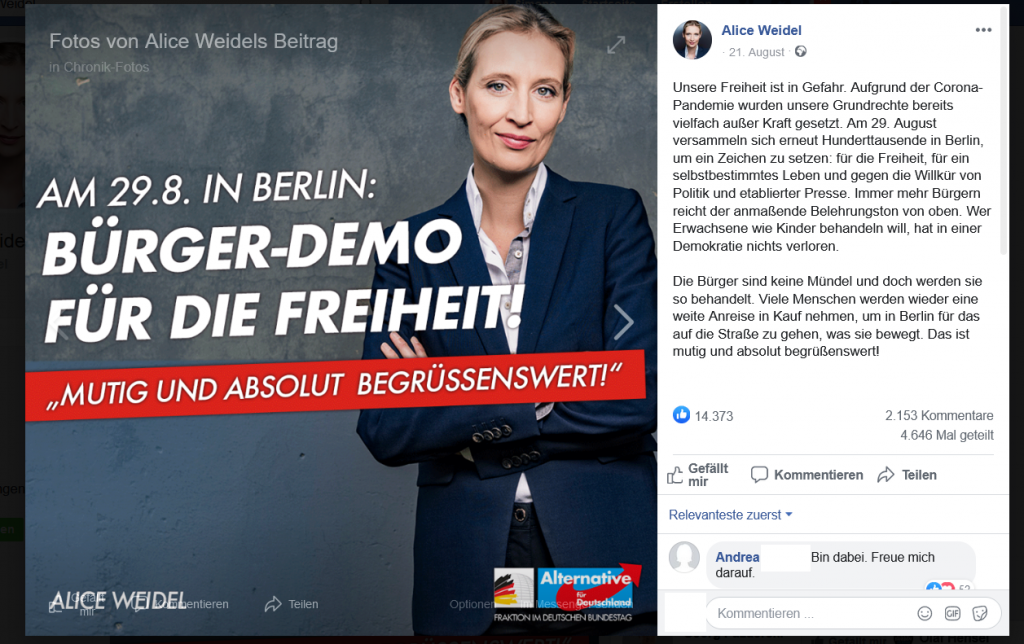Screen dimensions: 1024x644
Task: Open the sticker picker in comment box
Action: point(980,613)
